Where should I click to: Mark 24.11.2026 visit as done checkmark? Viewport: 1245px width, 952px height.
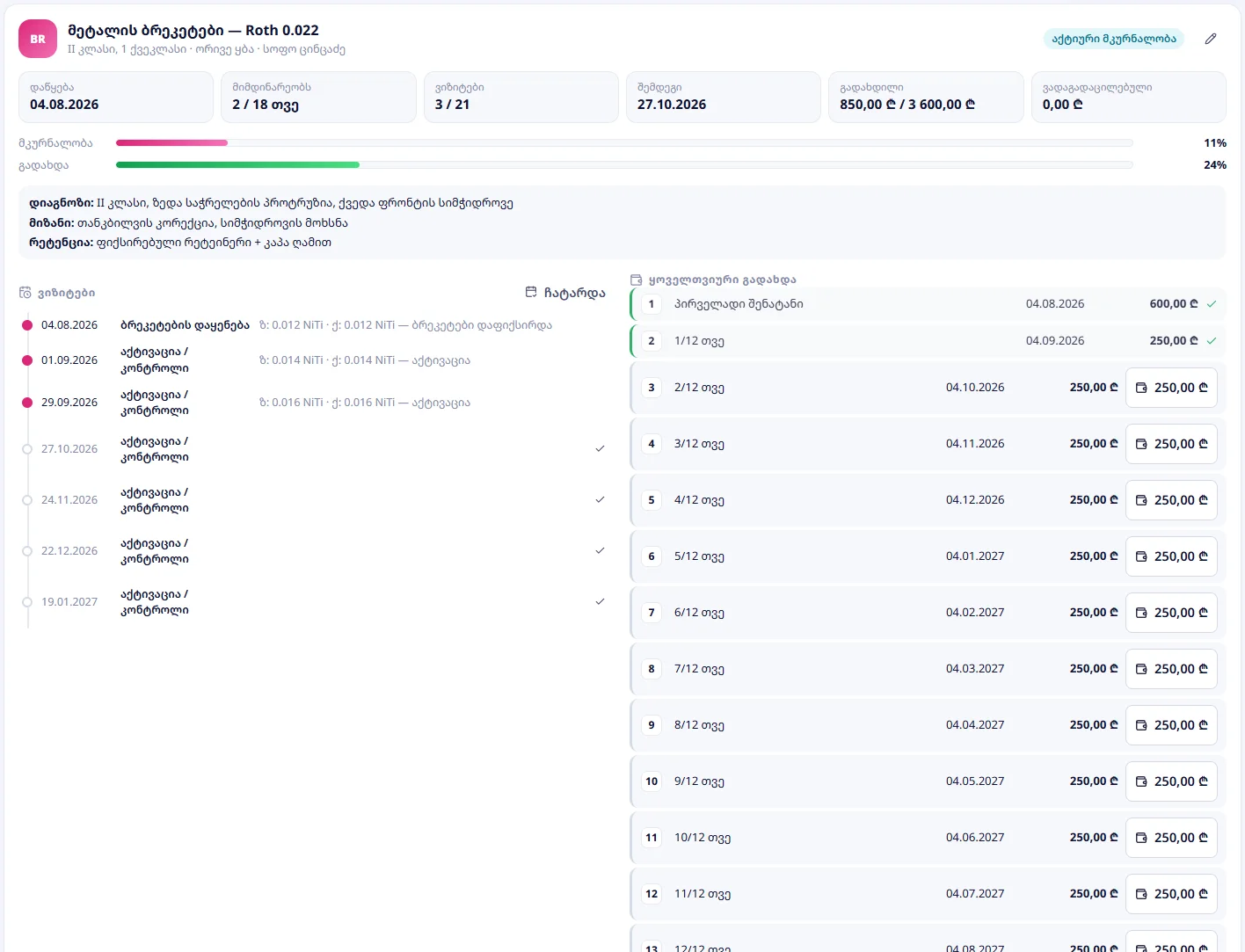[x=600, y=499]
